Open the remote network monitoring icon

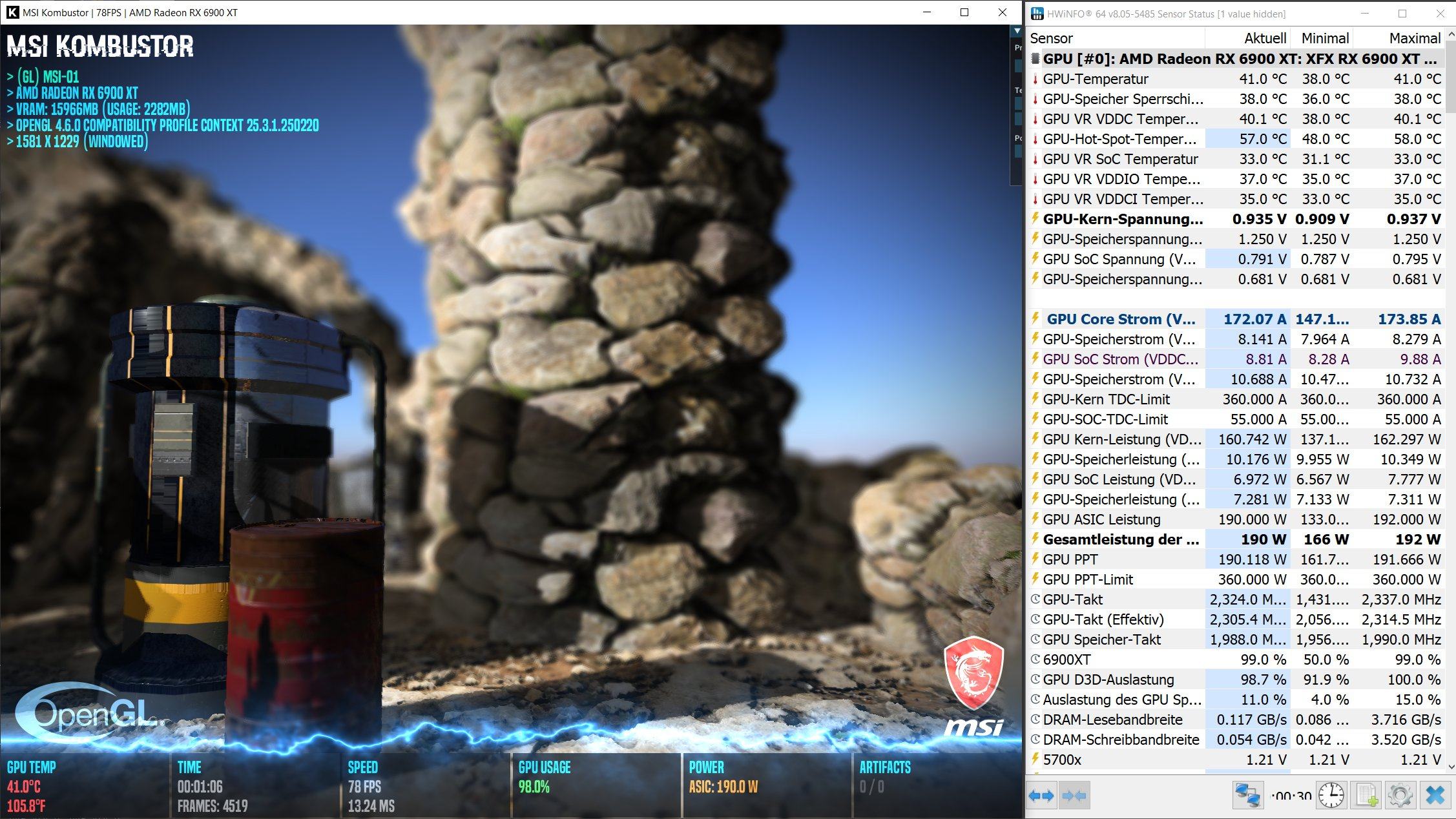[x=1247, y=796]
